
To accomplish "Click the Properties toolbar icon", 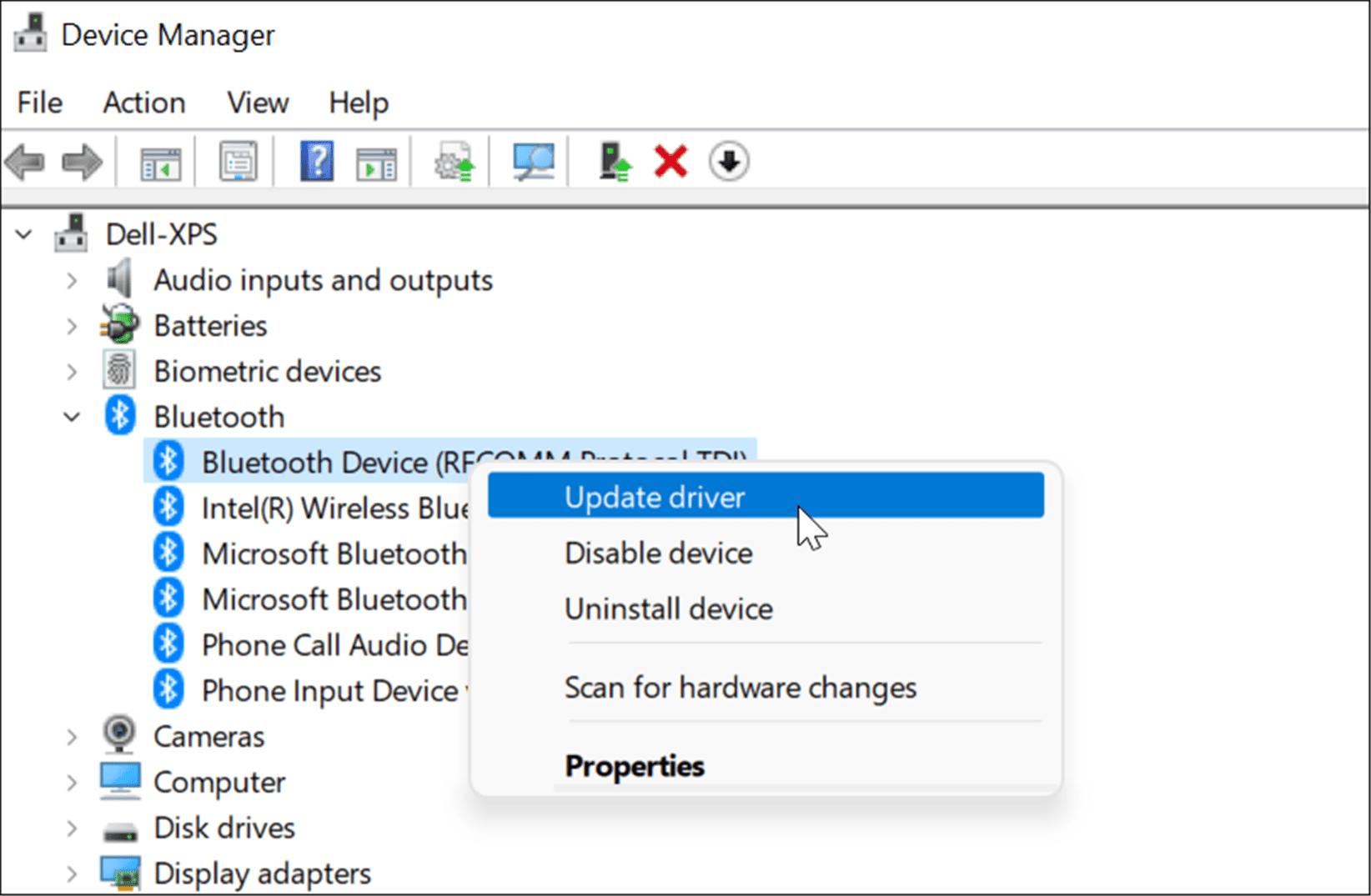I will point(236,161).
